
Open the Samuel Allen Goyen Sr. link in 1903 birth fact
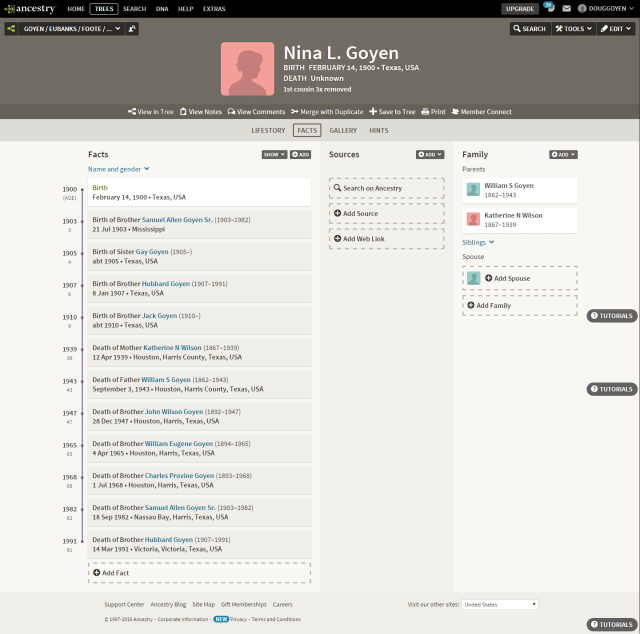177,220
